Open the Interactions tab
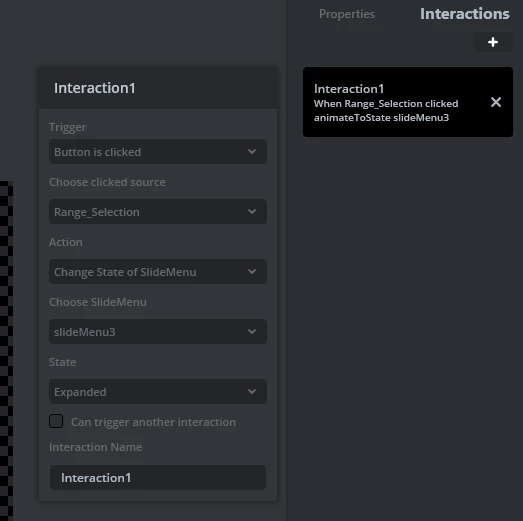 coord(464,14)
